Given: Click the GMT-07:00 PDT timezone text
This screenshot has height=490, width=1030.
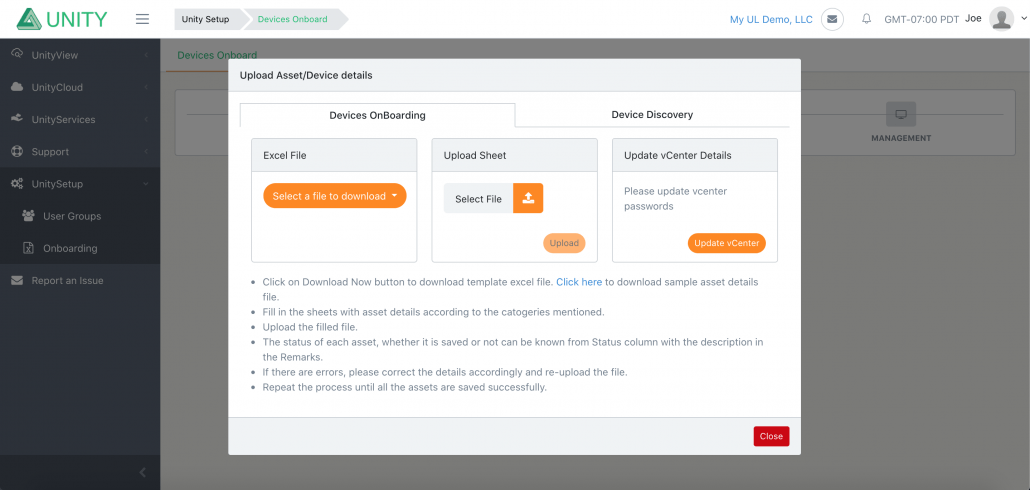Looking at the screenshot, I should point(922,19).
